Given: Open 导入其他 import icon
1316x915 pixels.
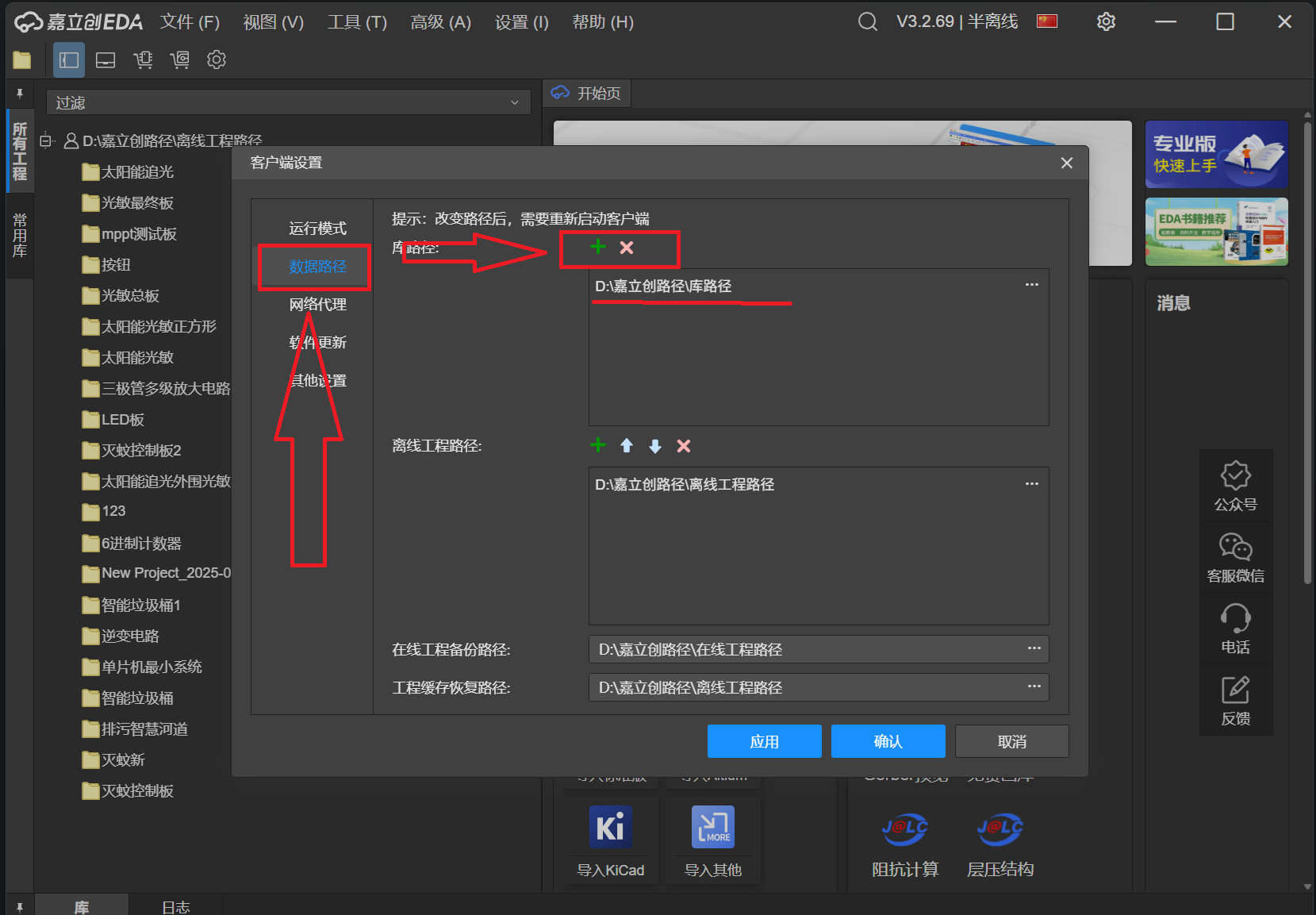Looking at the screenshot, I should (x=712, y=827).
